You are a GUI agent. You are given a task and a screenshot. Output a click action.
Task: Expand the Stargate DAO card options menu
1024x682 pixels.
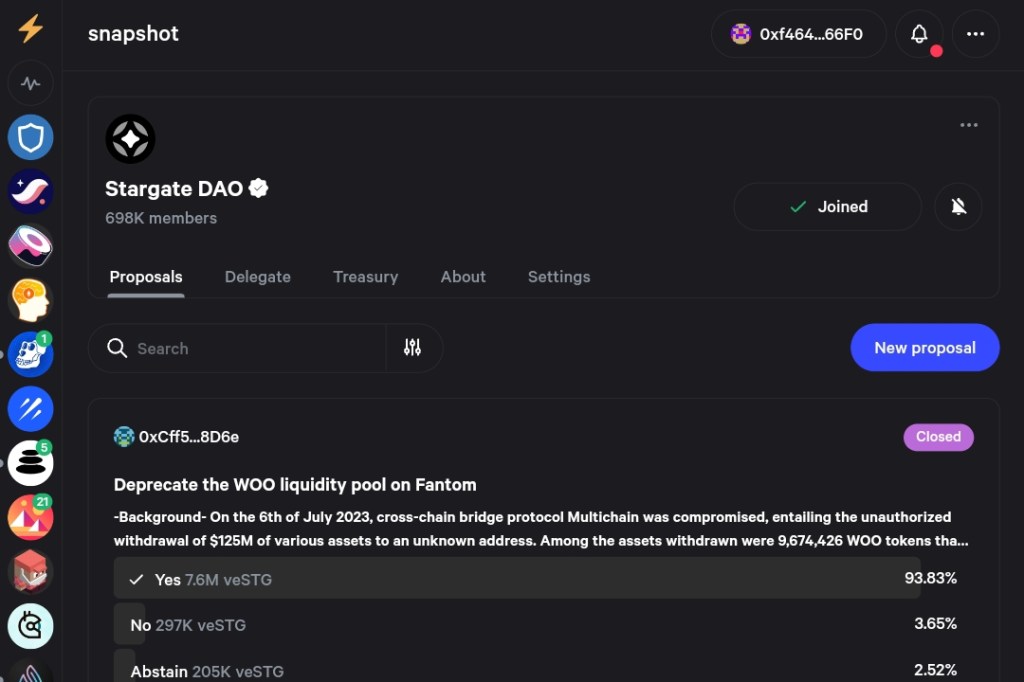(x=968, y=125)
